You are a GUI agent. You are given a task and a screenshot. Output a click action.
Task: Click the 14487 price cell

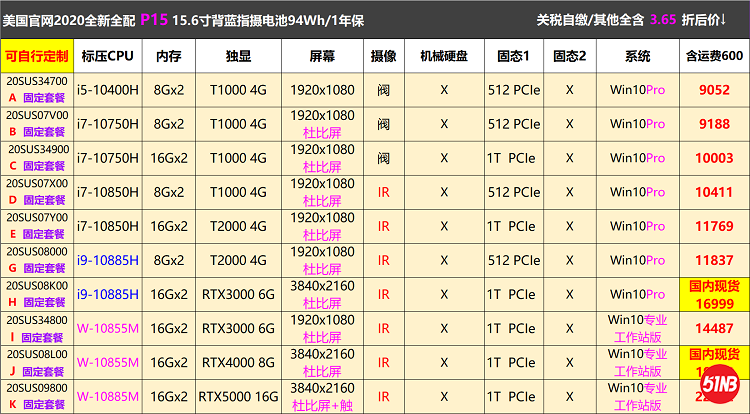click(x=714, y=328)
